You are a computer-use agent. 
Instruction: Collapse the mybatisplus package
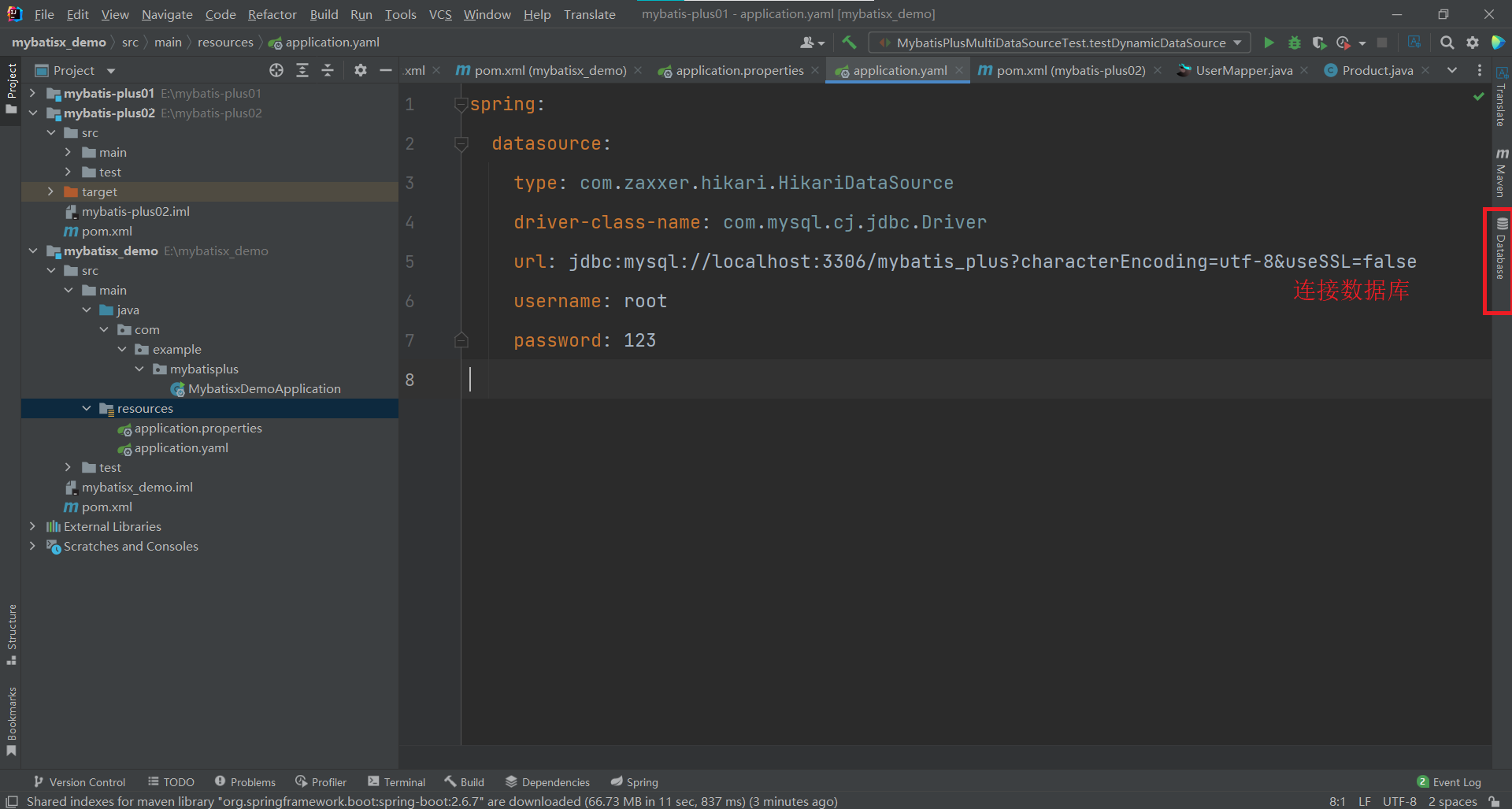tap(139, 369)
